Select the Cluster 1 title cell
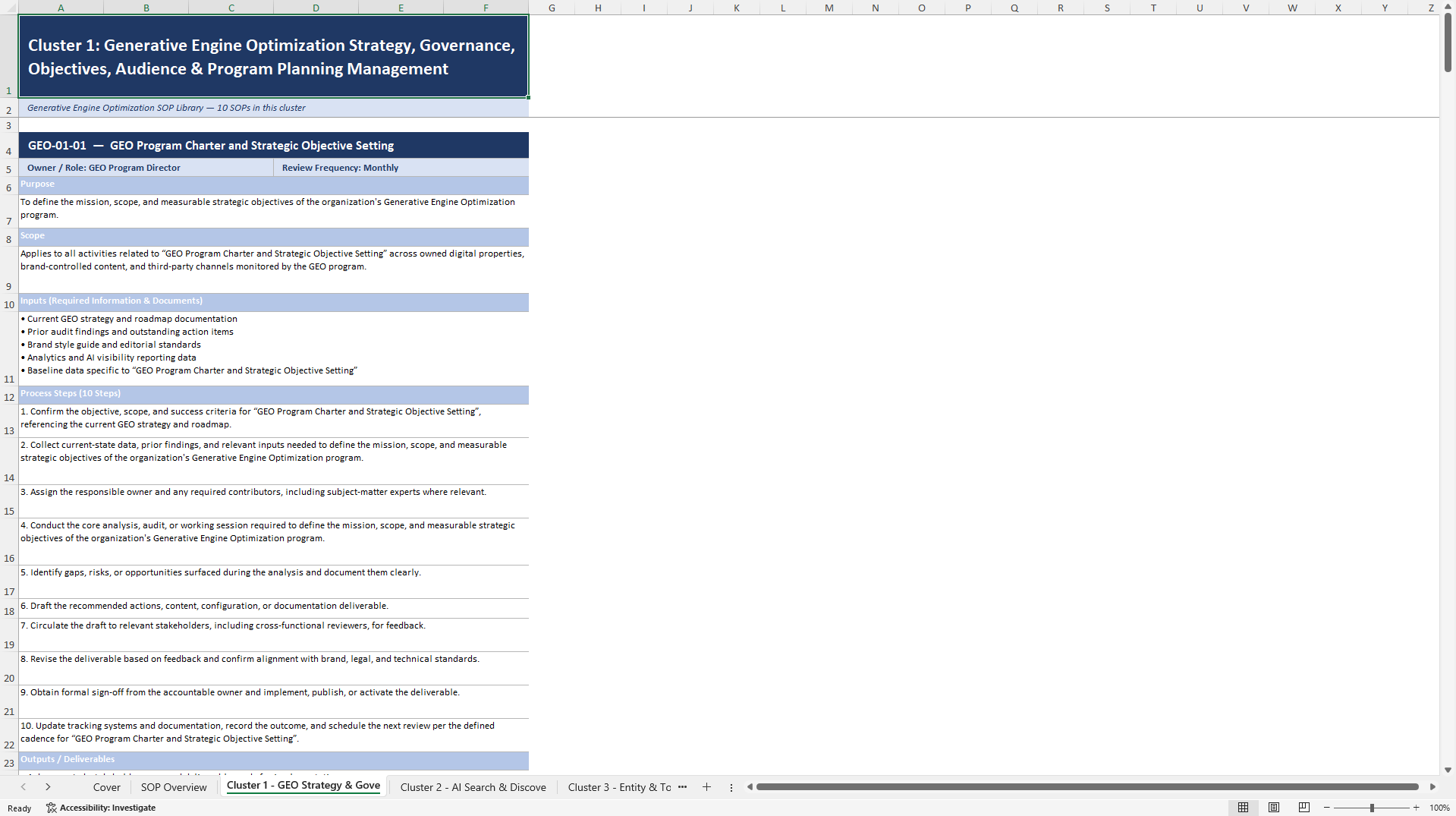The width and height of the screenshot is (1456, 816). coord(273,56)
